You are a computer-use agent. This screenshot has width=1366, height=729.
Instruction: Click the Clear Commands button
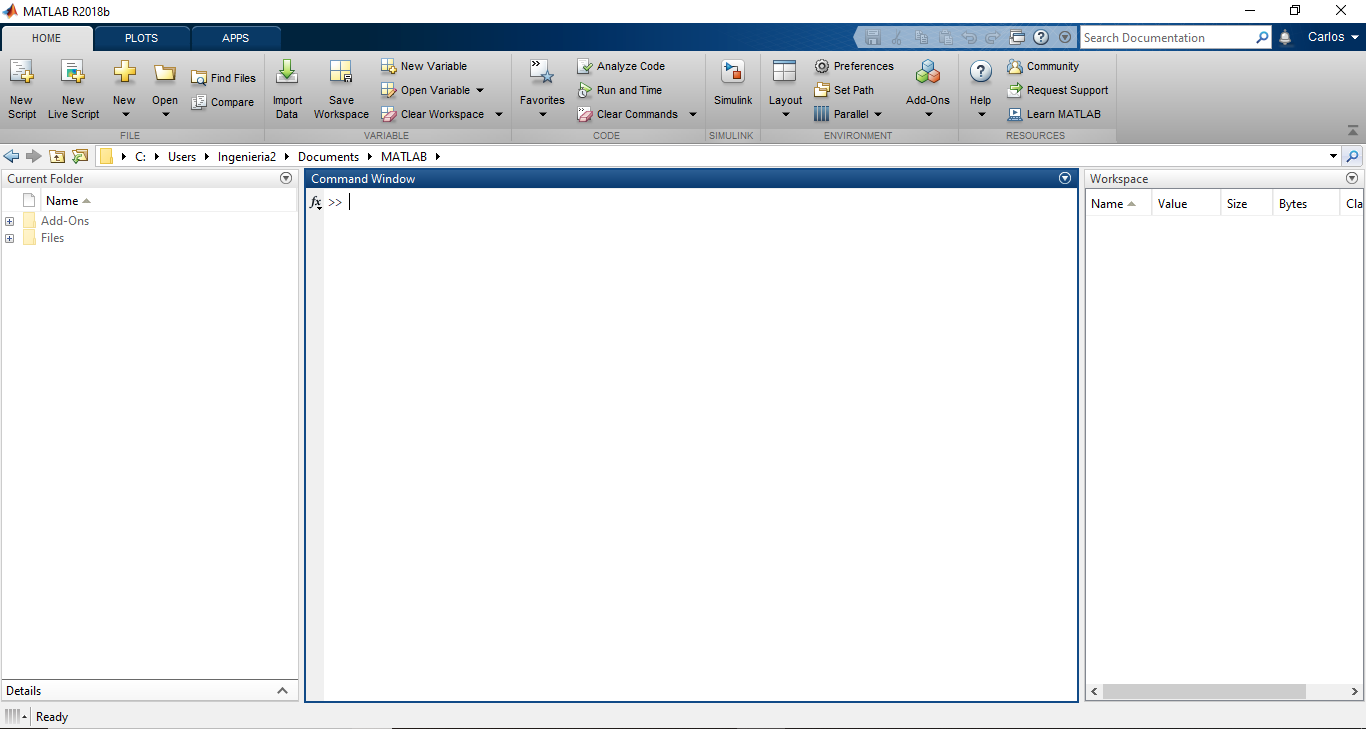(627, 114)
